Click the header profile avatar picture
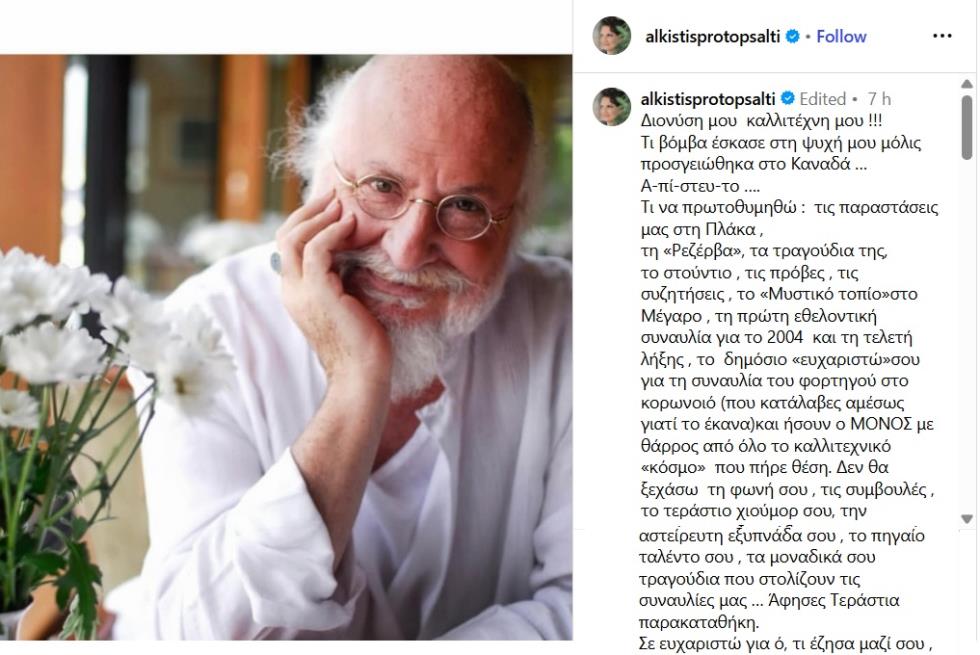 [611, 36]
